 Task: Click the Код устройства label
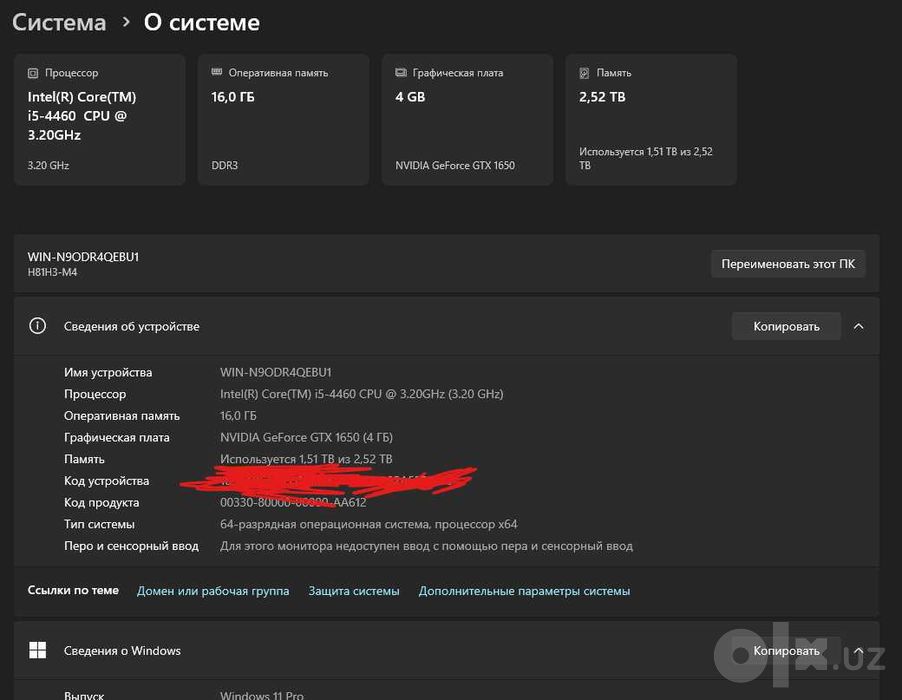point(106,481)
